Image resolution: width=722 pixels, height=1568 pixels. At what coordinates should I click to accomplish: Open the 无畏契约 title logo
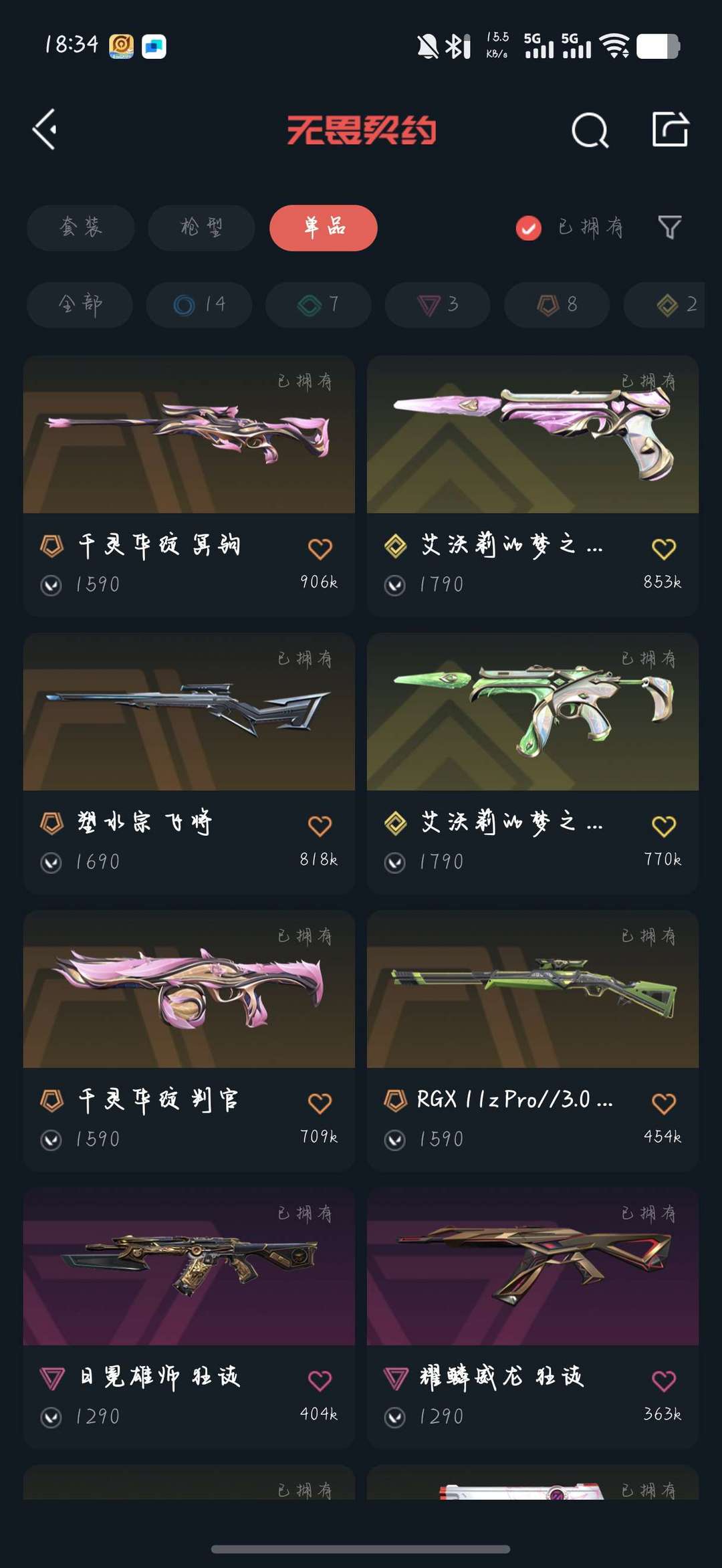click(x=362, y=130)
